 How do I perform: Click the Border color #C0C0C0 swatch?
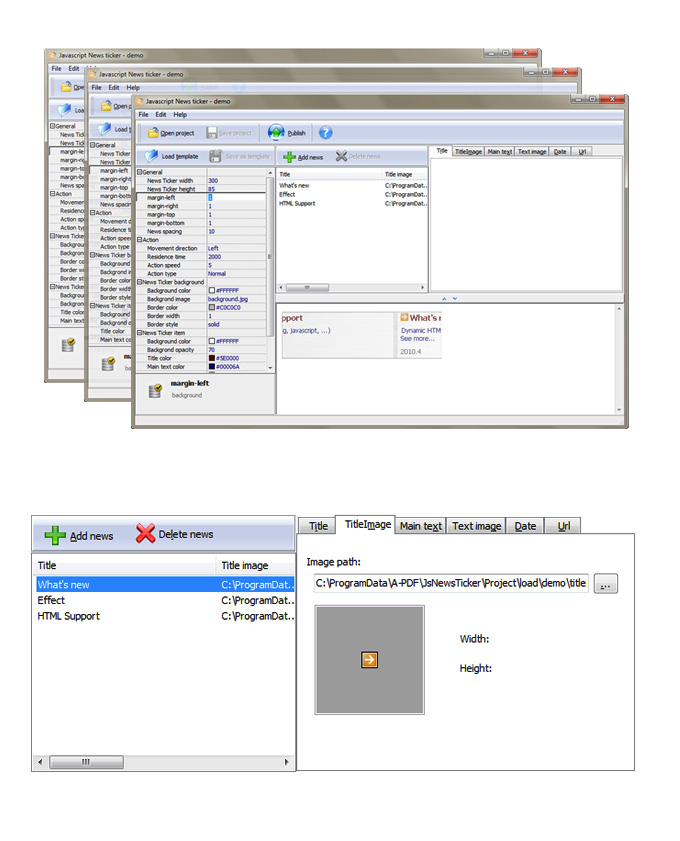[212, 307]
